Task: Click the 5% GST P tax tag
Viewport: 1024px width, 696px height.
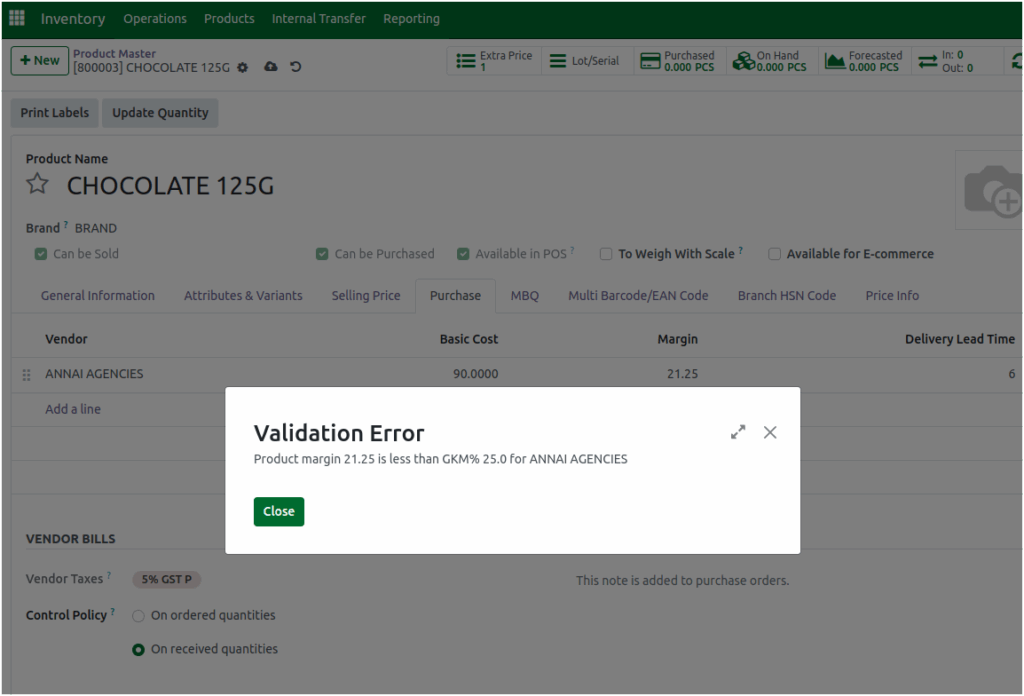Action: tap(166, 579)
